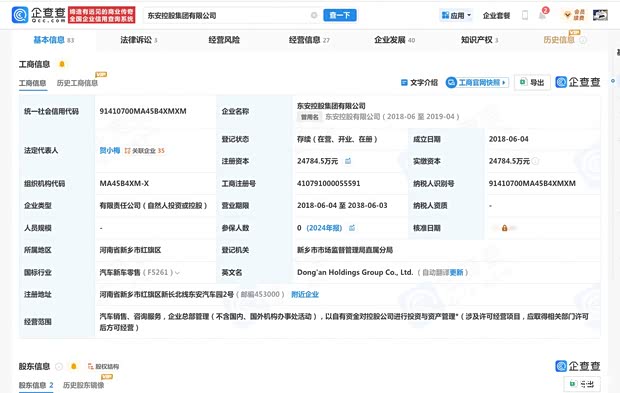Click organization code MA45B4XM-X
620x393 pixels.
(x=124, y=183)
